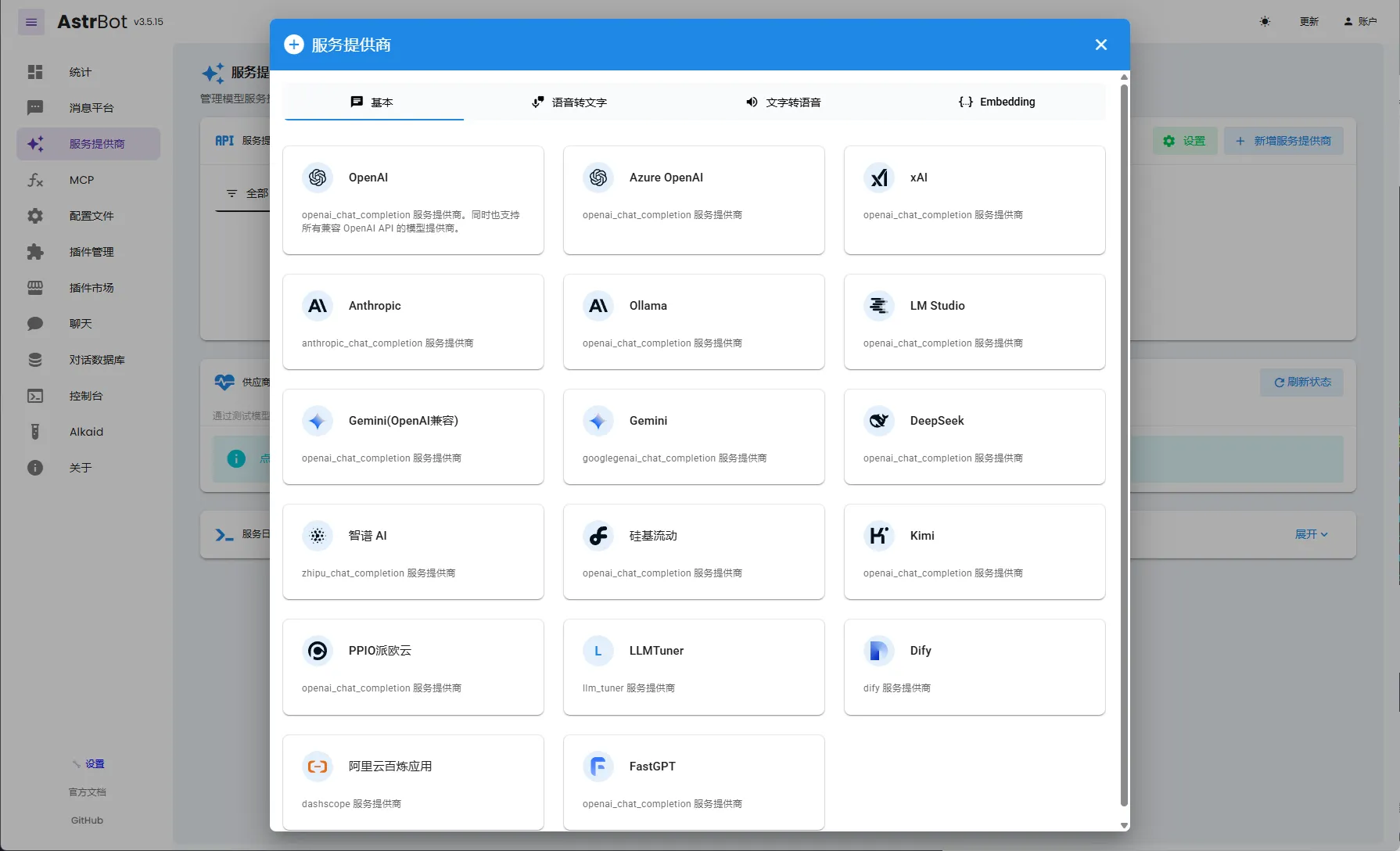Click the Anthropic logo icon

(x=318, y=306)
